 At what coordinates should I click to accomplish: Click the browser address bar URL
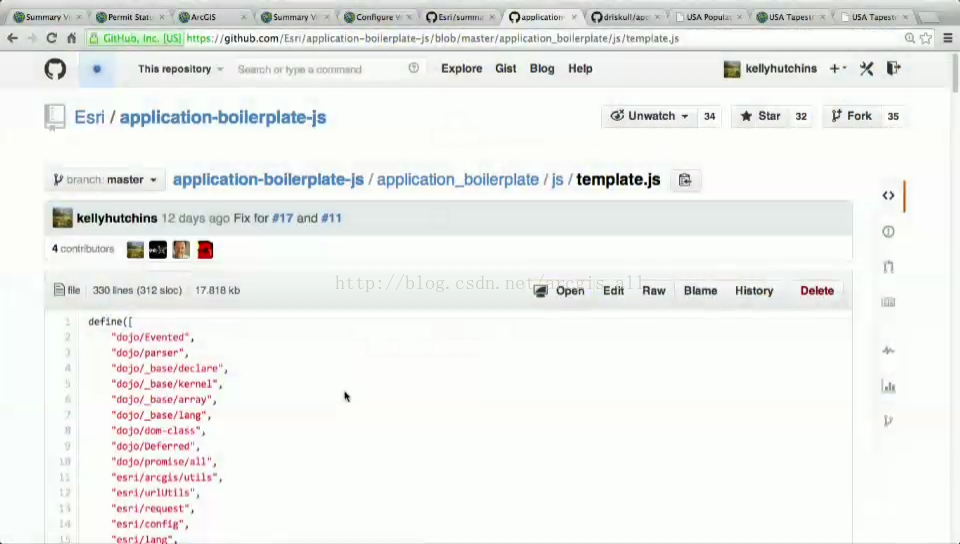pyautogui.click(x=432, y=39)
